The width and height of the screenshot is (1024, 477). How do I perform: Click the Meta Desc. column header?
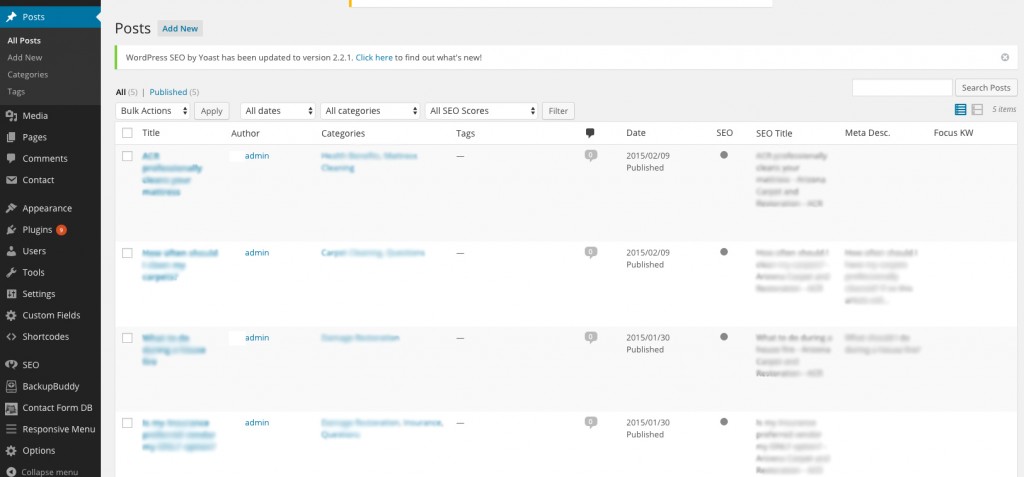[x=867, y=133]
